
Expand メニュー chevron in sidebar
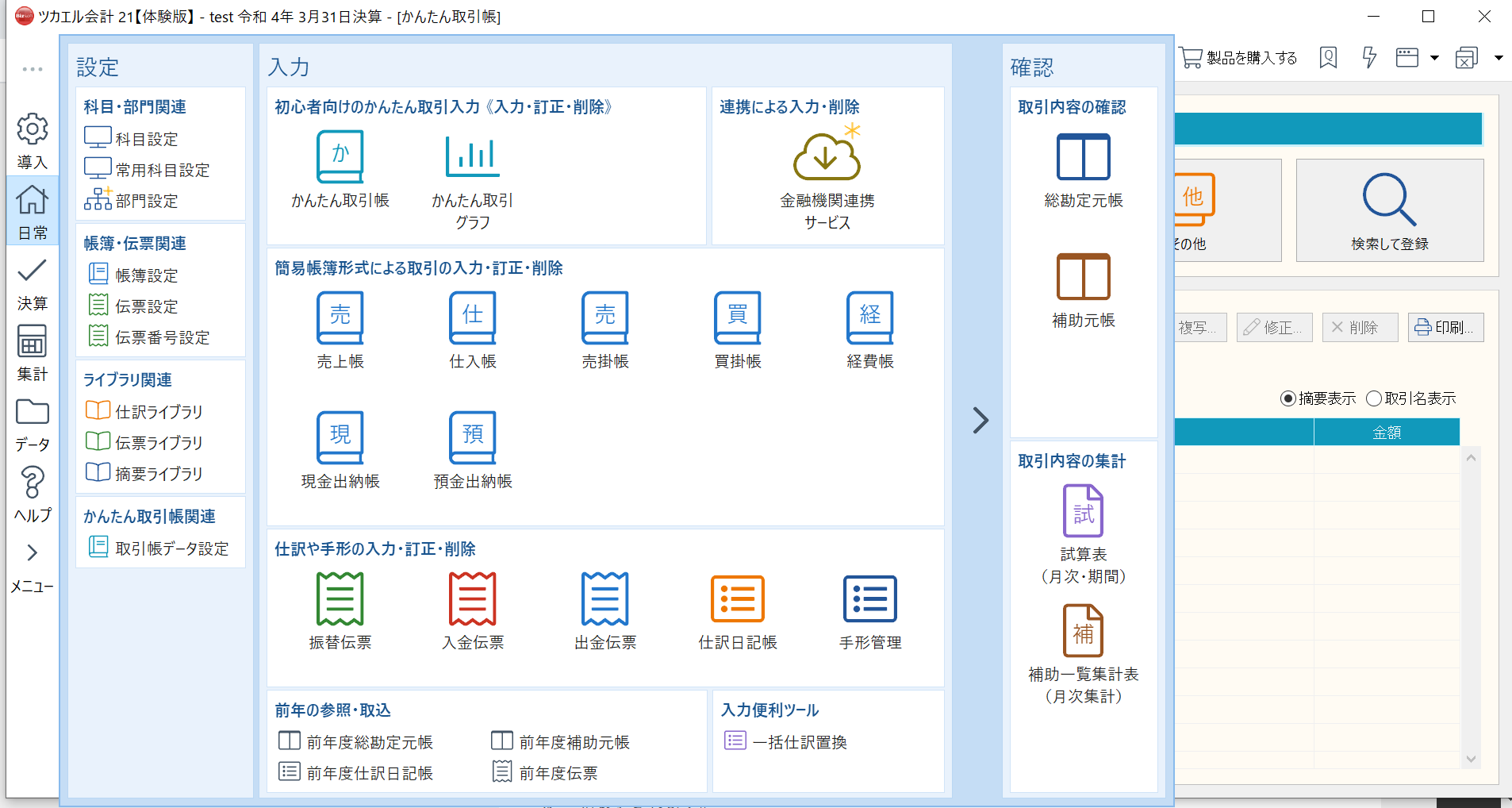33,552
